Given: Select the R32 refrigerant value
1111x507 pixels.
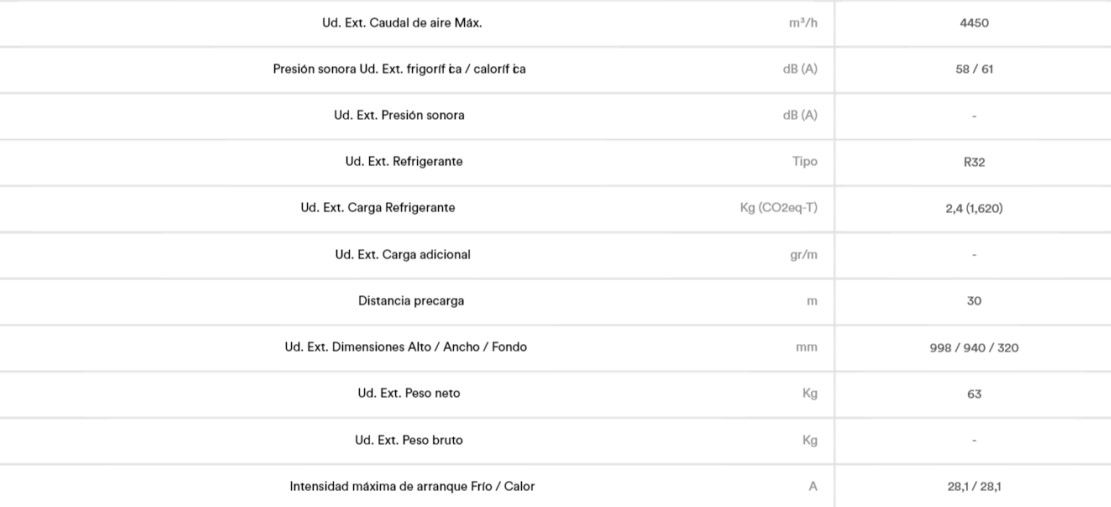Looking at the screenshot, I should click(974, 162).
